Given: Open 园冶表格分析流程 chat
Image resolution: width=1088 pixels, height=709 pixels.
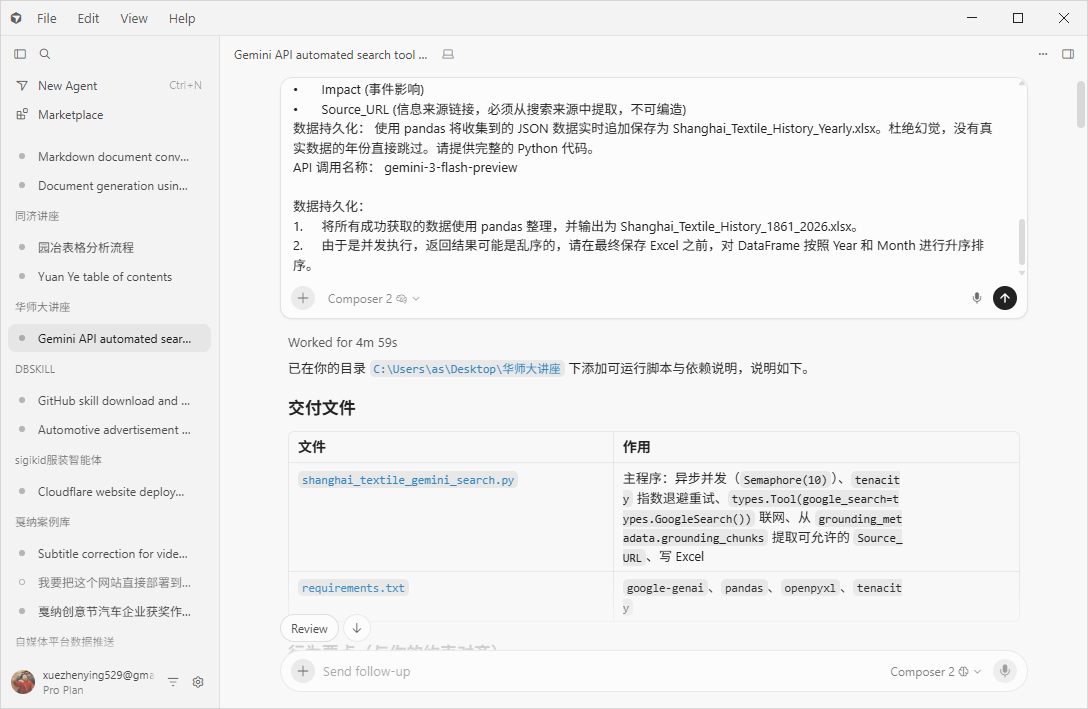Looking at the screenshot, I should click(x=109, y=248).
